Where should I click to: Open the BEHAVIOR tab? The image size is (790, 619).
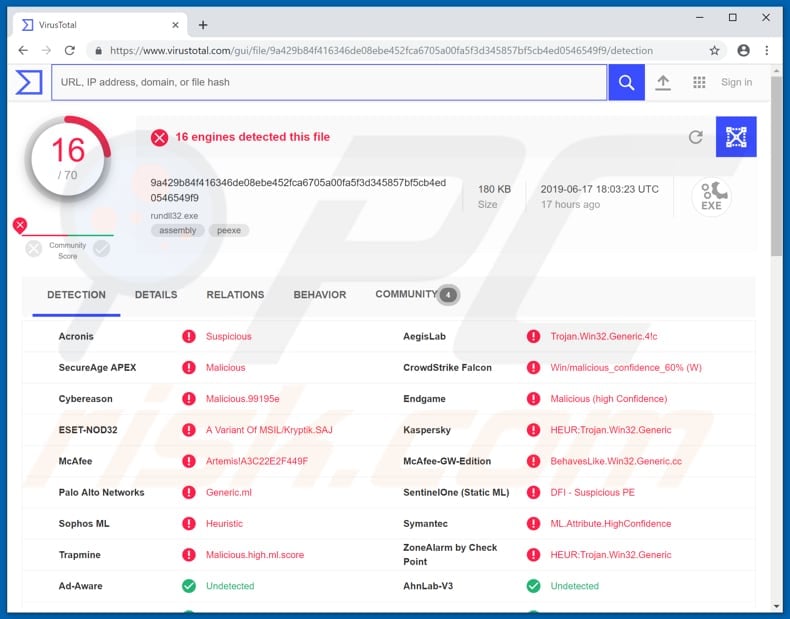coord(319,295)
